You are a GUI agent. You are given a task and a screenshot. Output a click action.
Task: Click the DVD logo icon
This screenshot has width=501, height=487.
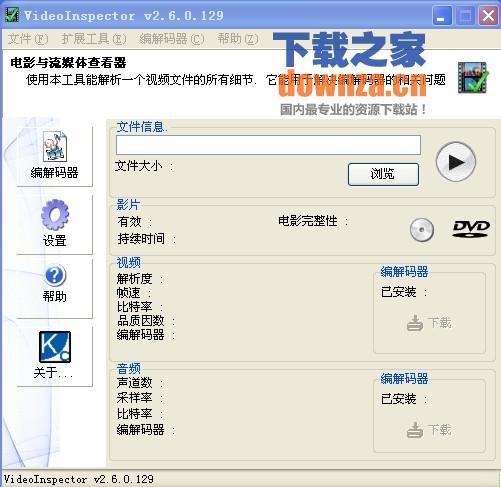click(x=471, y=229)
